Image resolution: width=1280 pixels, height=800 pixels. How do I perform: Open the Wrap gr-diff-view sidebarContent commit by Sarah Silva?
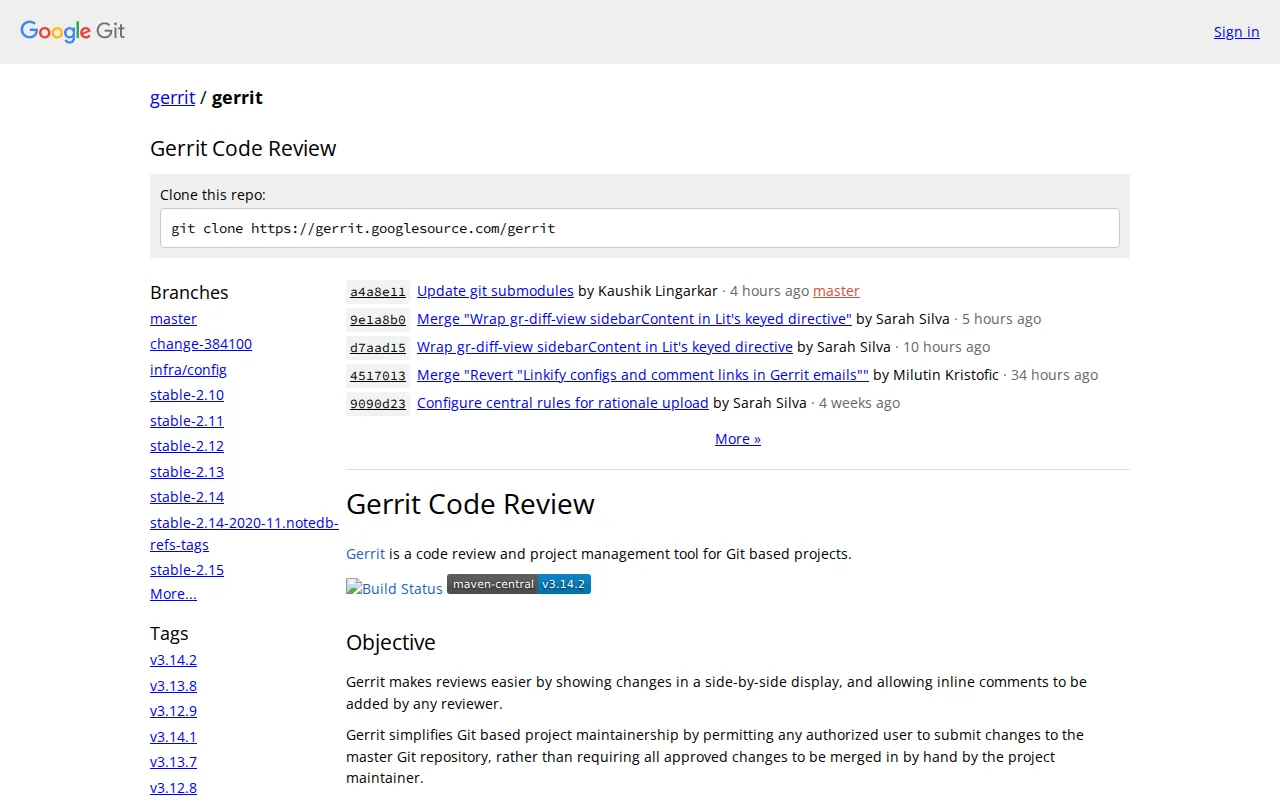(605, 346)
